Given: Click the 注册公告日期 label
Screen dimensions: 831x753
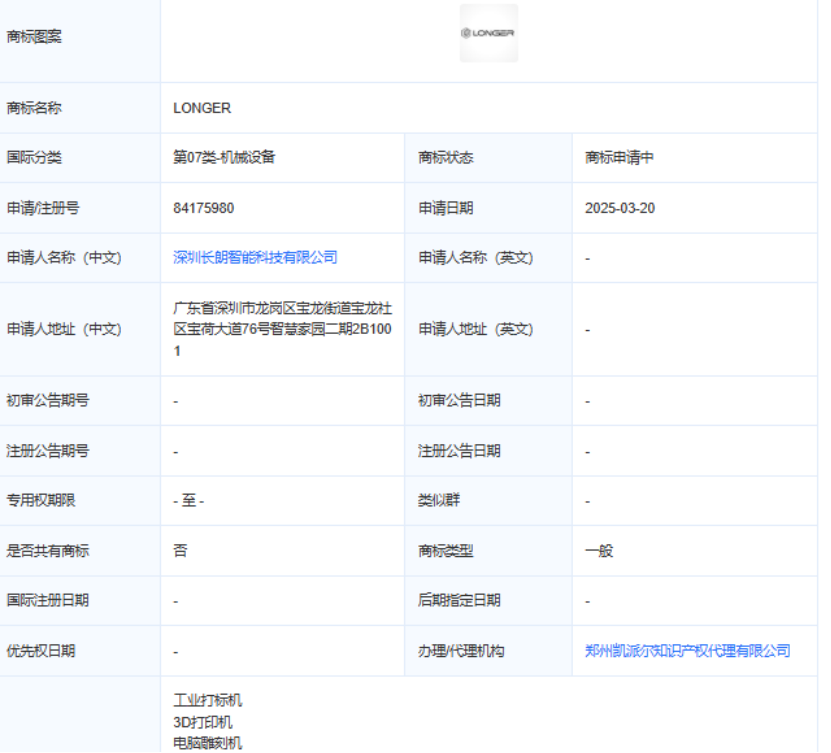Looking at the screenshot, I should click(x=459, y=451).
